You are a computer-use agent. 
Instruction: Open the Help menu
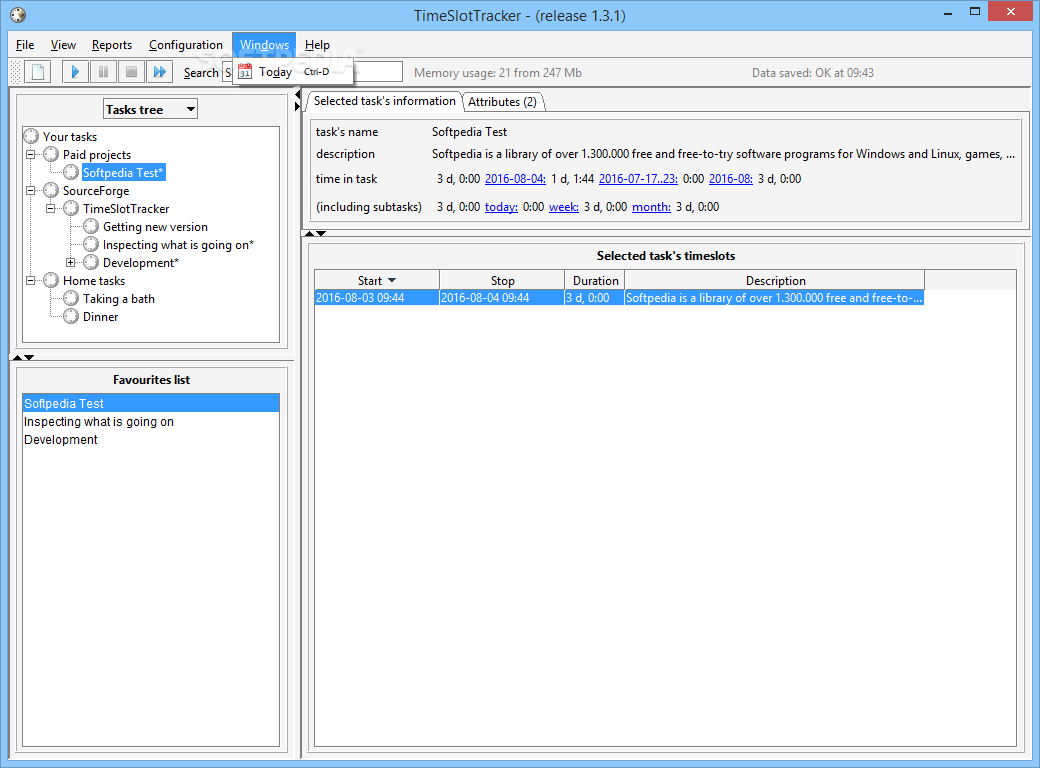(x=317, y=44)
